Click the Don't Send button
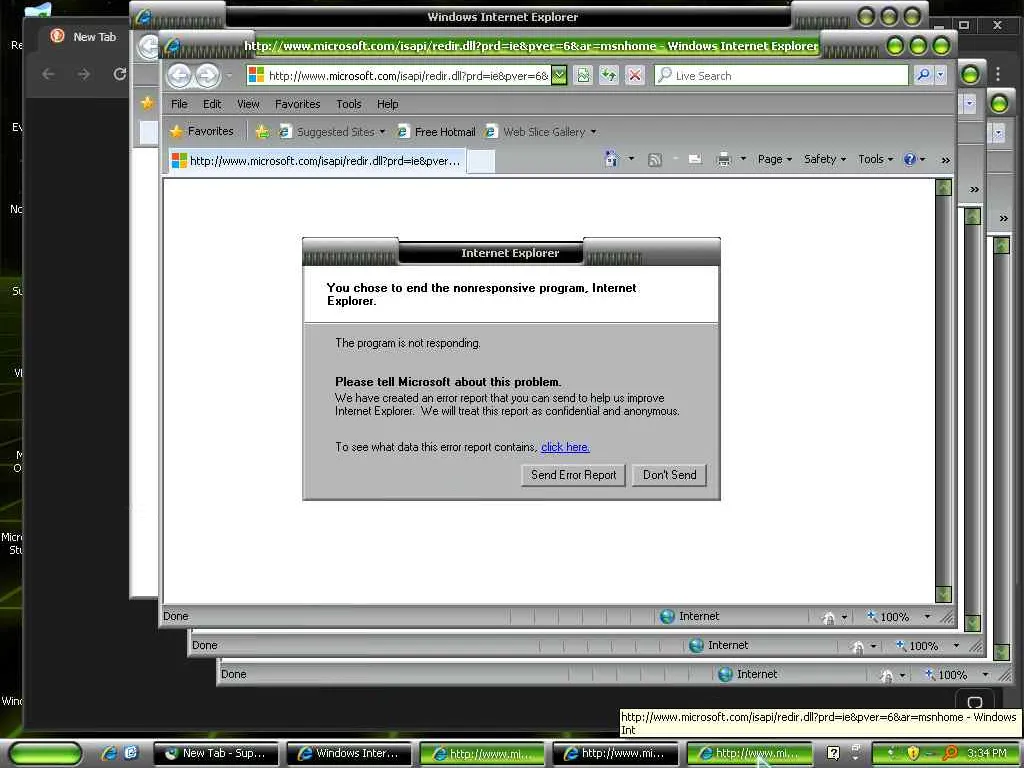The image size is (1024, 768). pos(669,475)
